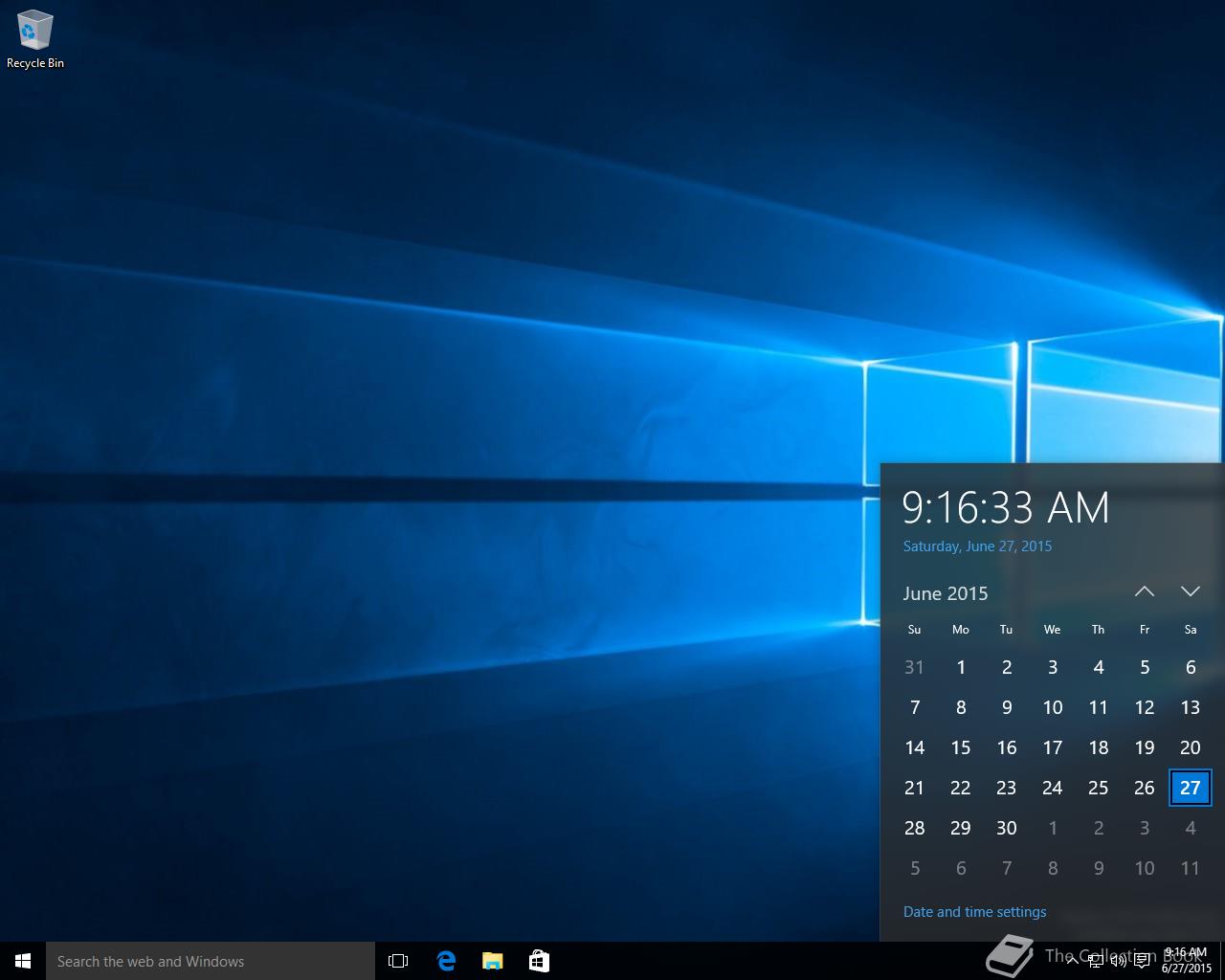Image resolution: width=1225 pixels, height=980 pixels.
Task: Open the volume control in the tray
Action: point(1118,961)
